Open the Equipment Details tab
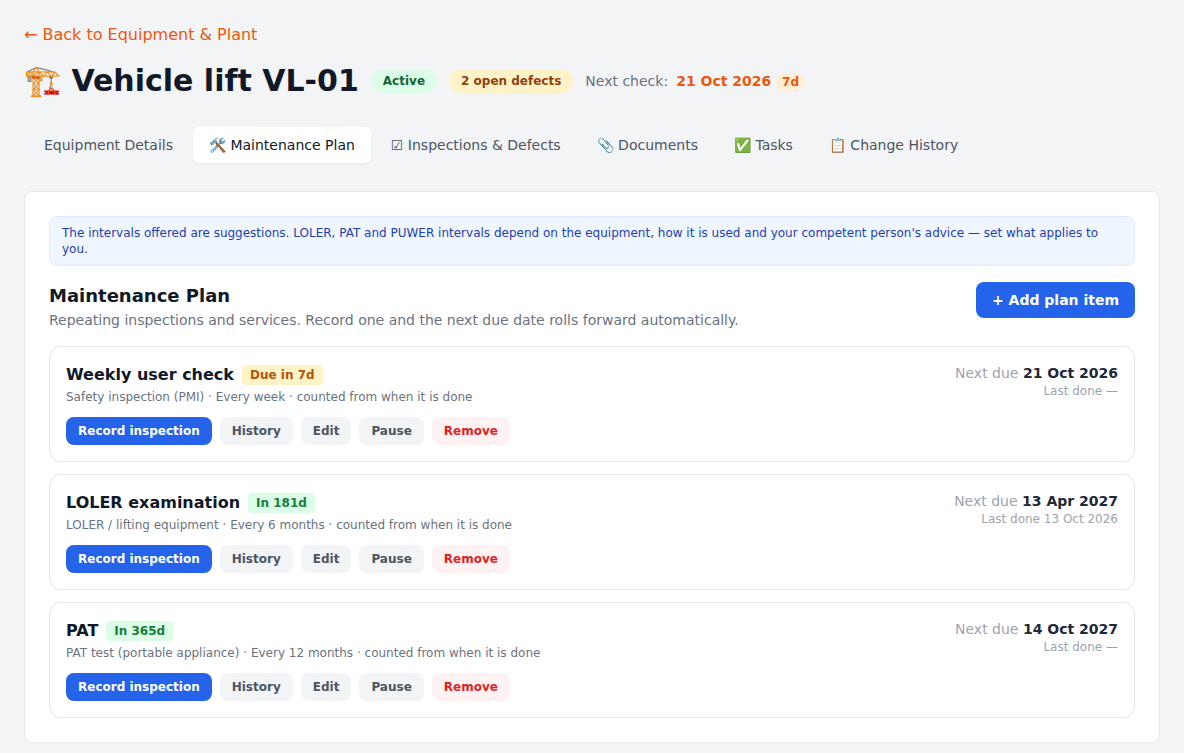Image resolution: width=1184 pixels, height=753 pixels. coord(108,145)
